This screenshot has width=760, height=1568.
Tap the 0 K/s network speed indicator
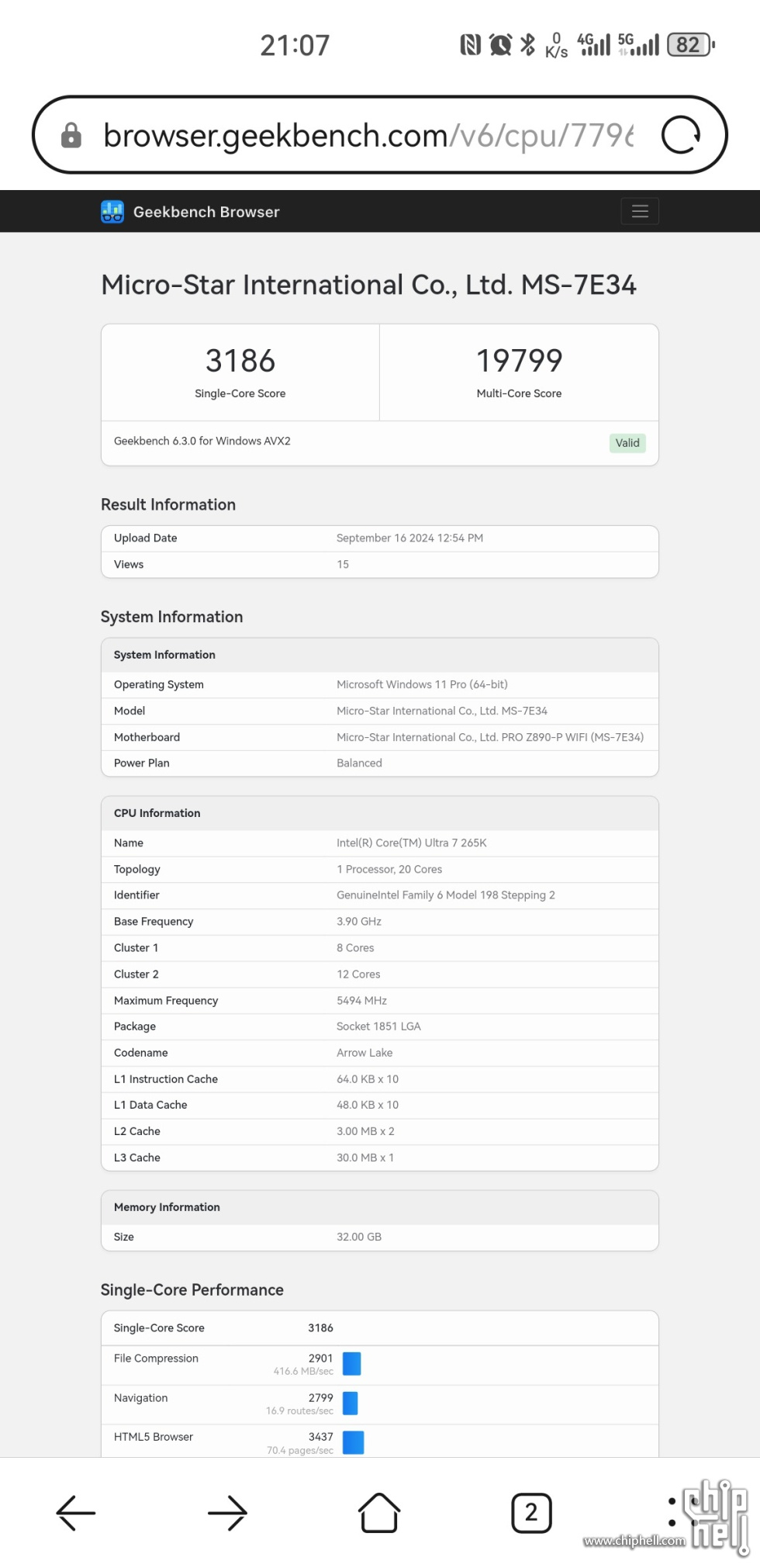(x=556, y=45)
